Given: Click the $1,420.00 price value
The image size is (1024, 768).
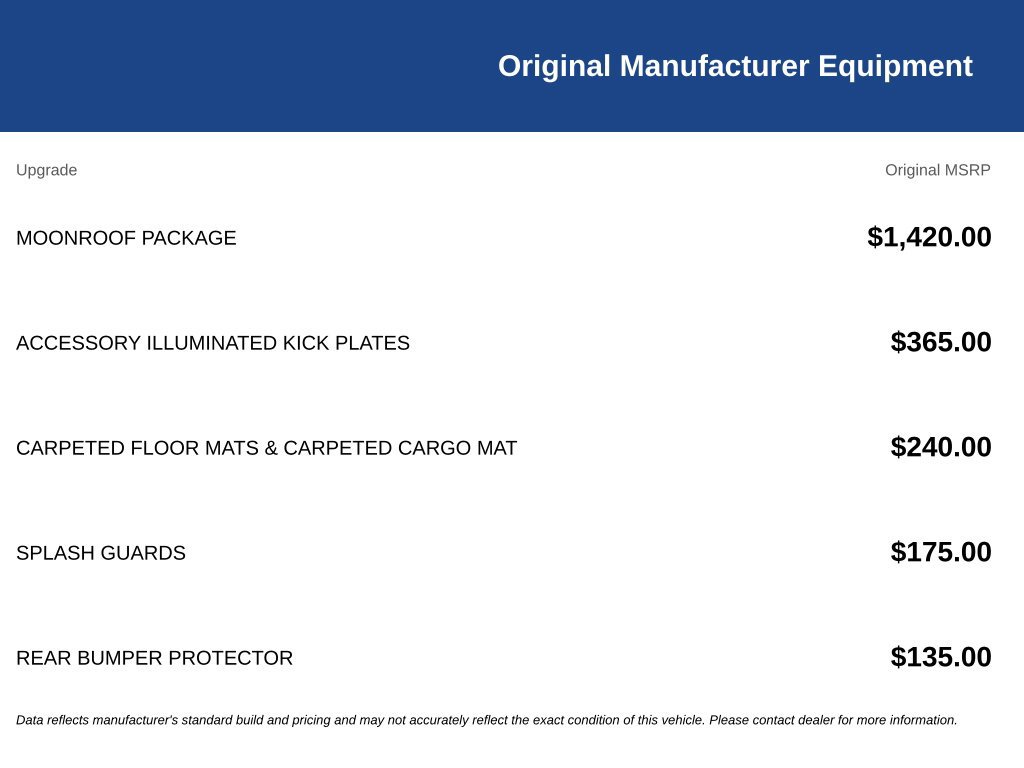Looking at the screenshot, I should [929, 236].
